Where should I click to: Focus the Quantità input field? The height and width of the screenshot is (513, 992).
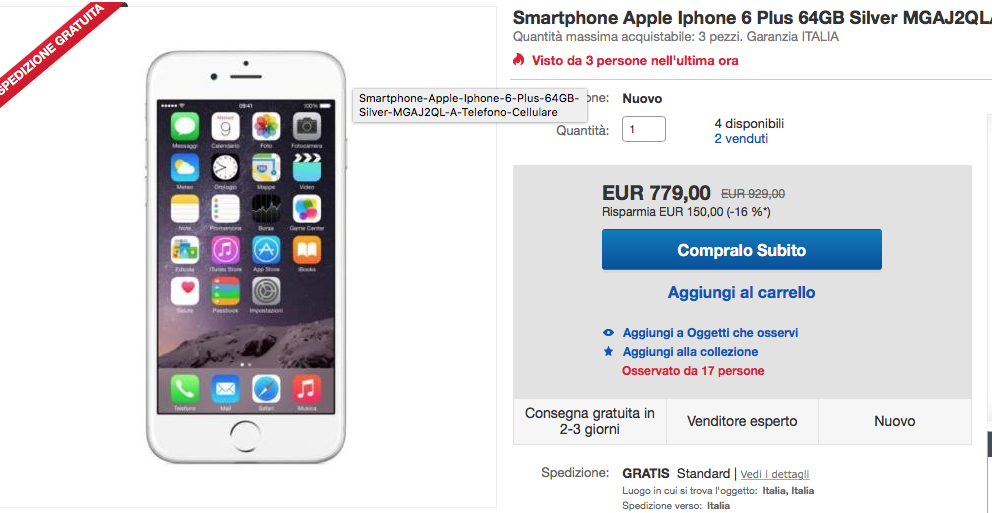644,129
